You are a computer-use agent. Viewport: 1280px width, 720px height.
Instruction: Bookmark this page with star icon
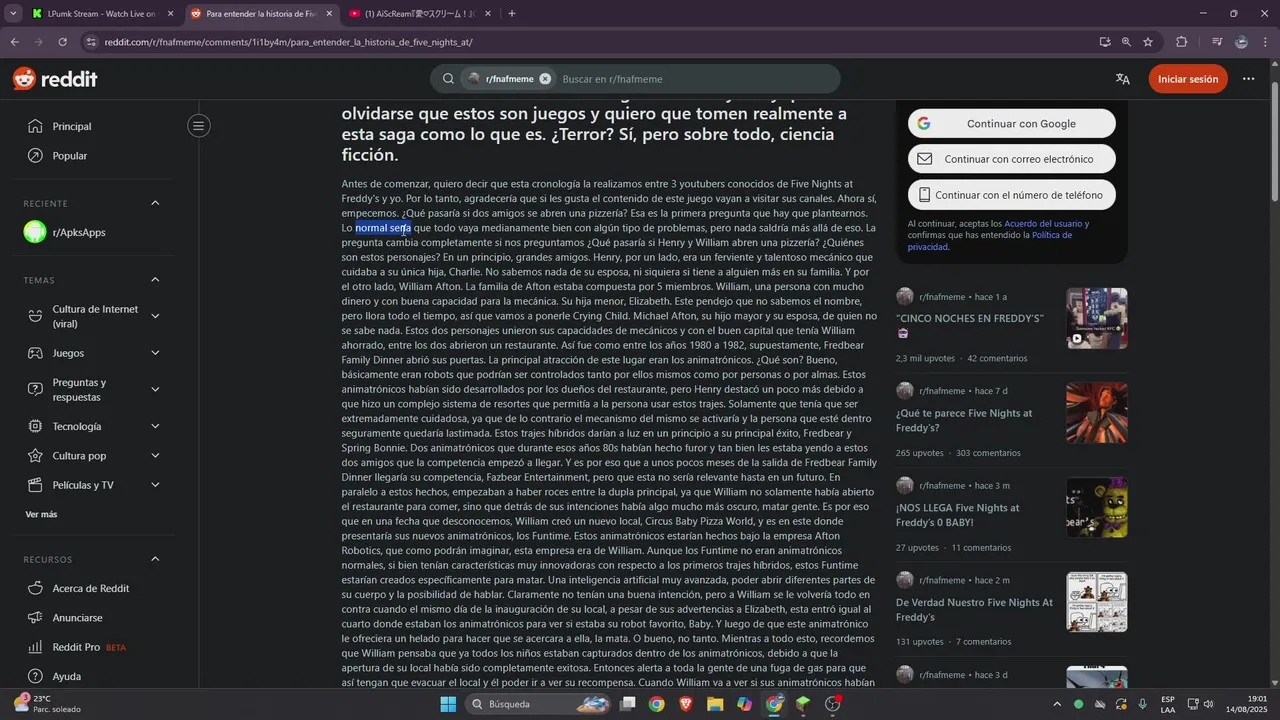[1148, 42]
